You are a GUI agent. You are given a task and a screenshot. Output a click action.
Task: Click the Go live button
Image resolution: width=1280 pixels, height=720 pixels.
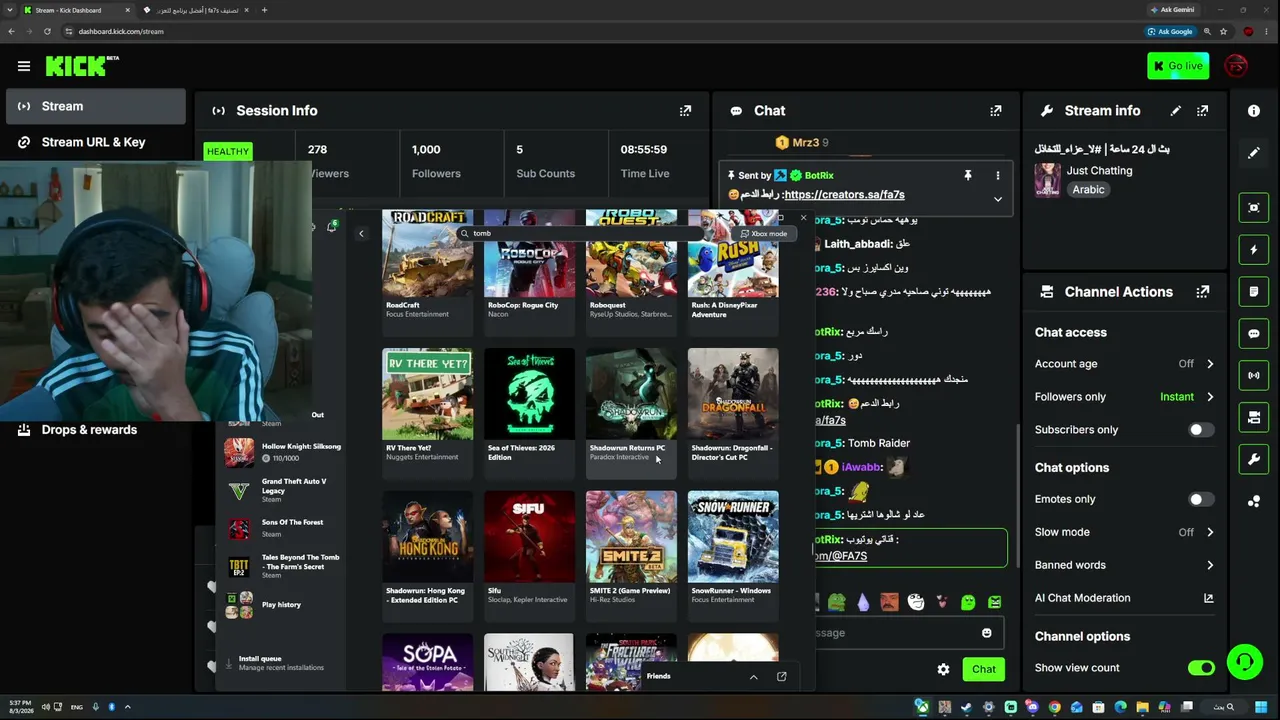[1178, 66]
